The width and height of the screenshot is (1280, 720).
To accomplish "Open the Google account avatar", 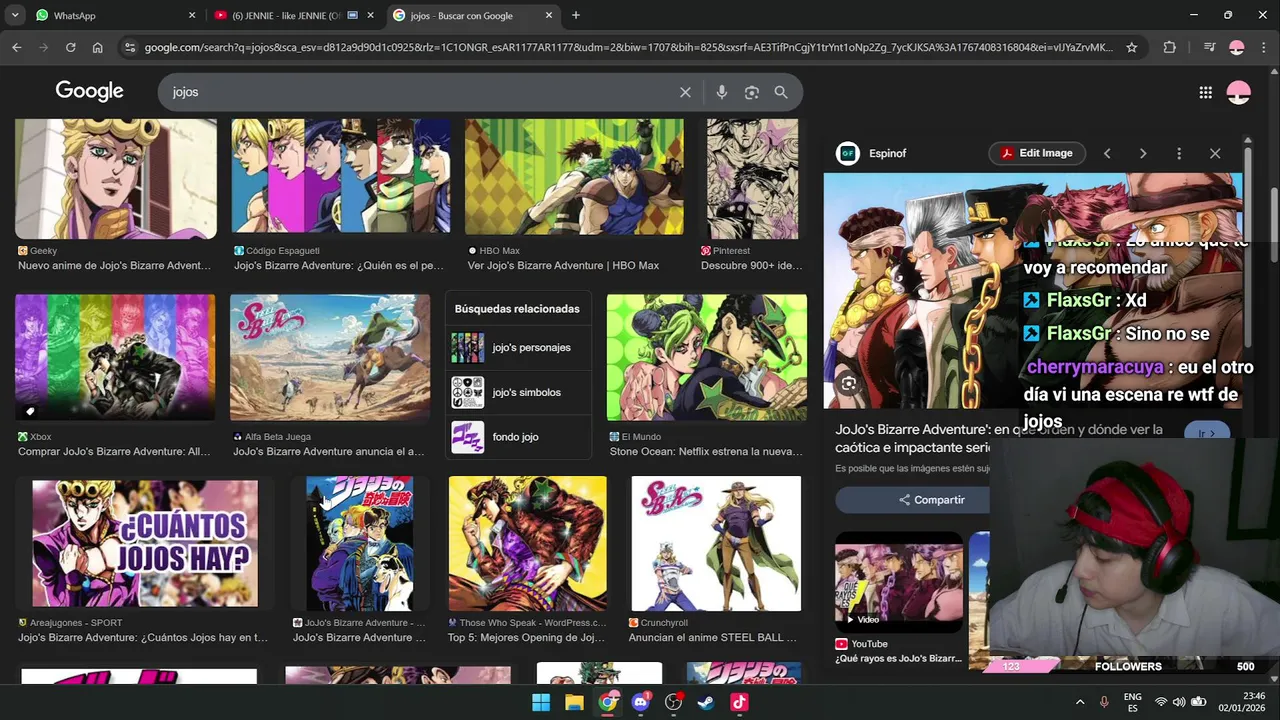I will click(x=1238, y=92).
